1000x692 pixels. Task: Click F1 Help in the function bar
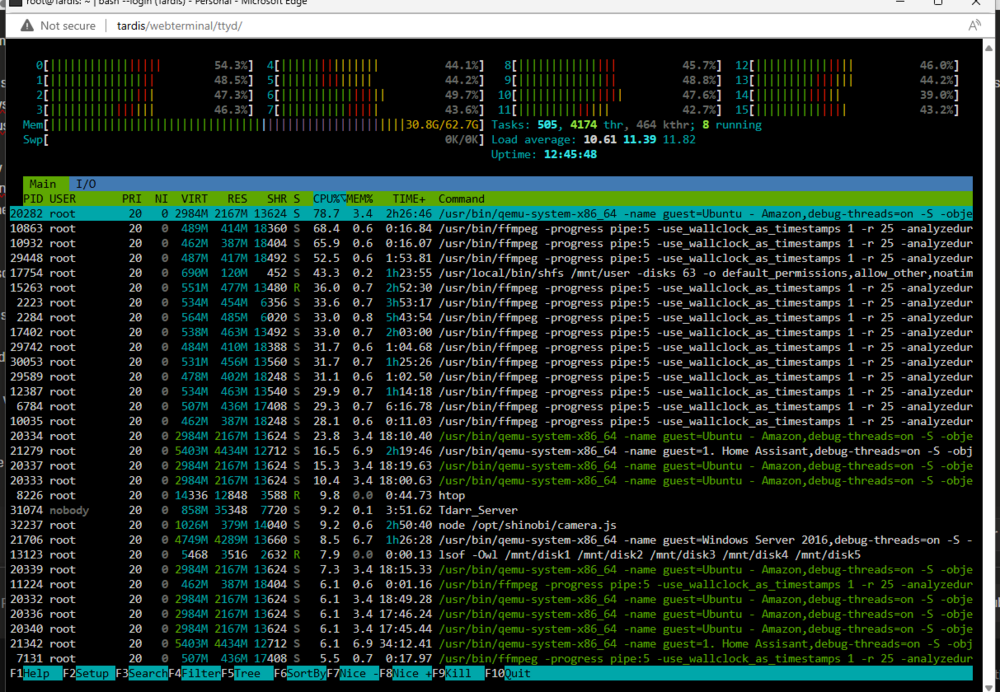click(36, 674)
